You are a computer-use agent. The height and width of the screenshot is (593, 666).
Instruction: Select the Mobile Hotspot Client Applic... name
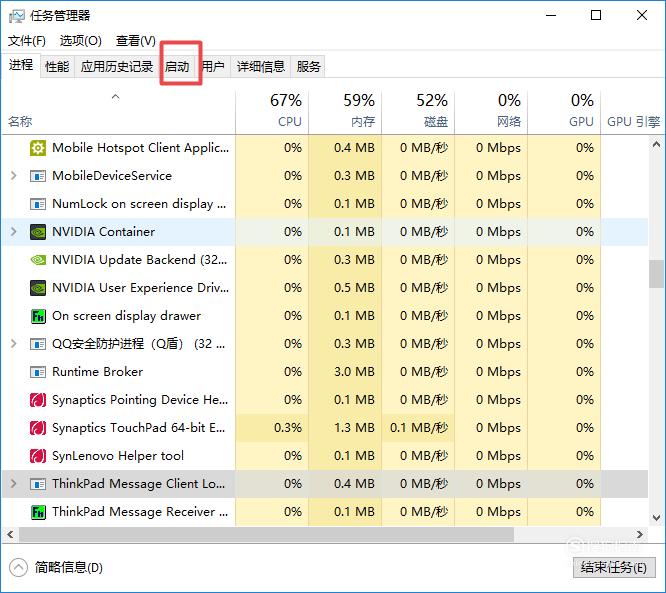[140, 148]
